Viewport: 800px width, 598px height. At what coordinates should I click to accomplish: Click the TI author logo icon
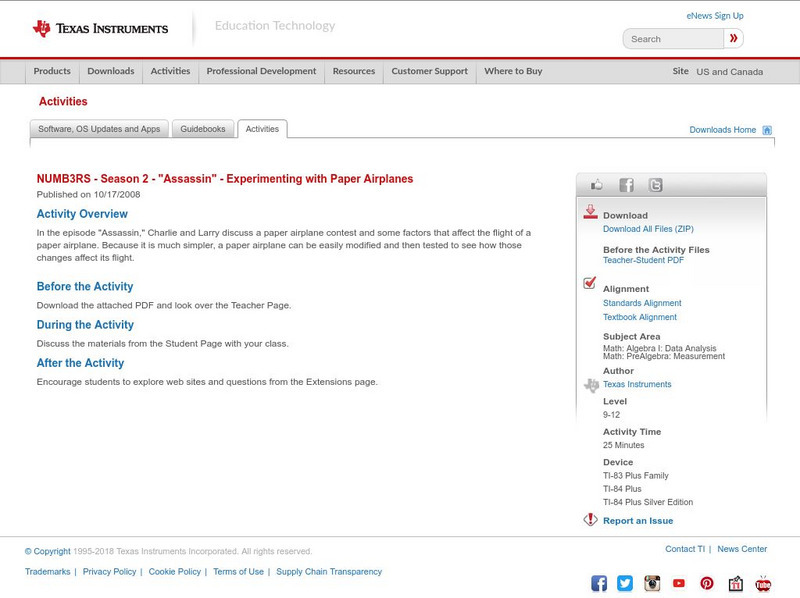[x=591, y=385]
